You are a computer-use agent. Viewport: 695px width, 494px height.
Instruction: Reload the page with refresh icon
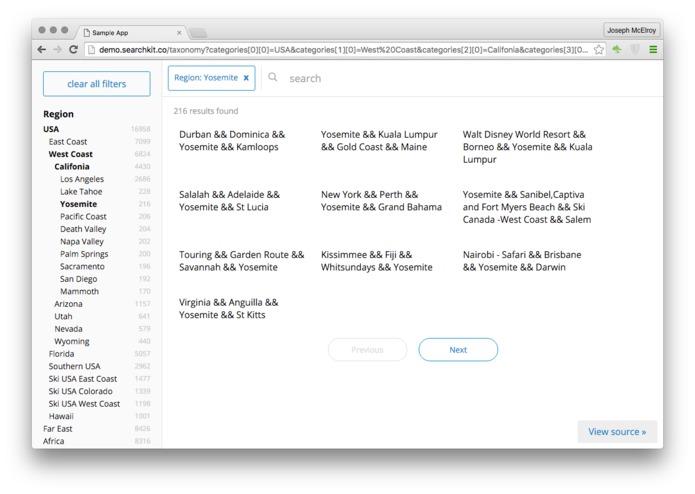click(74, 50)
